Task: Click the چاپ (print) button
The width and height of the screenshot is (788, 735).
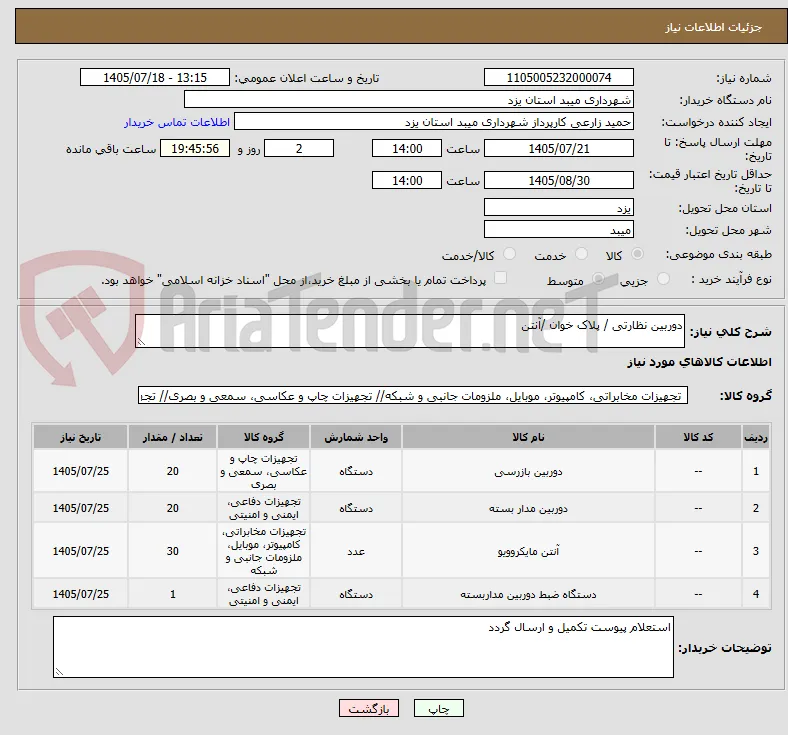Action: pyautogui.click(x=438, y=708)
